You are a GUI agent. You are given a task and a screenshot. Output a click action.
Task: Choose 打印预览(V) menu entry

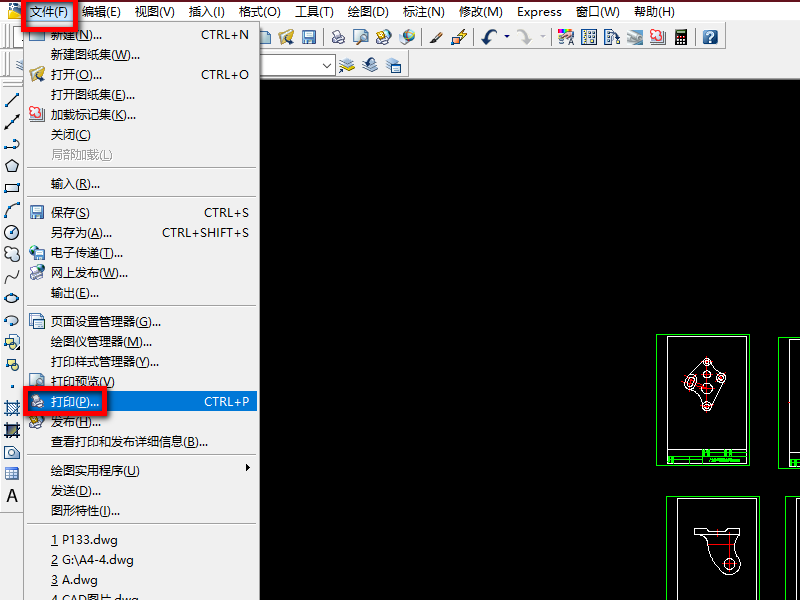coord(141,382)
